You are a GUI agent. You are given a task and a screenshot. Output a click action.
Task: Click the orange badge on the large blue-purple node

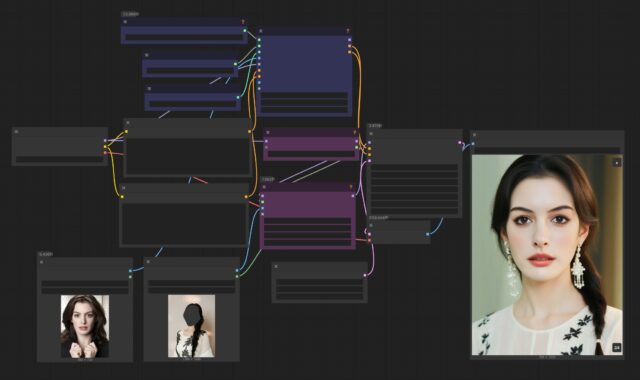(x=348, y=31)
